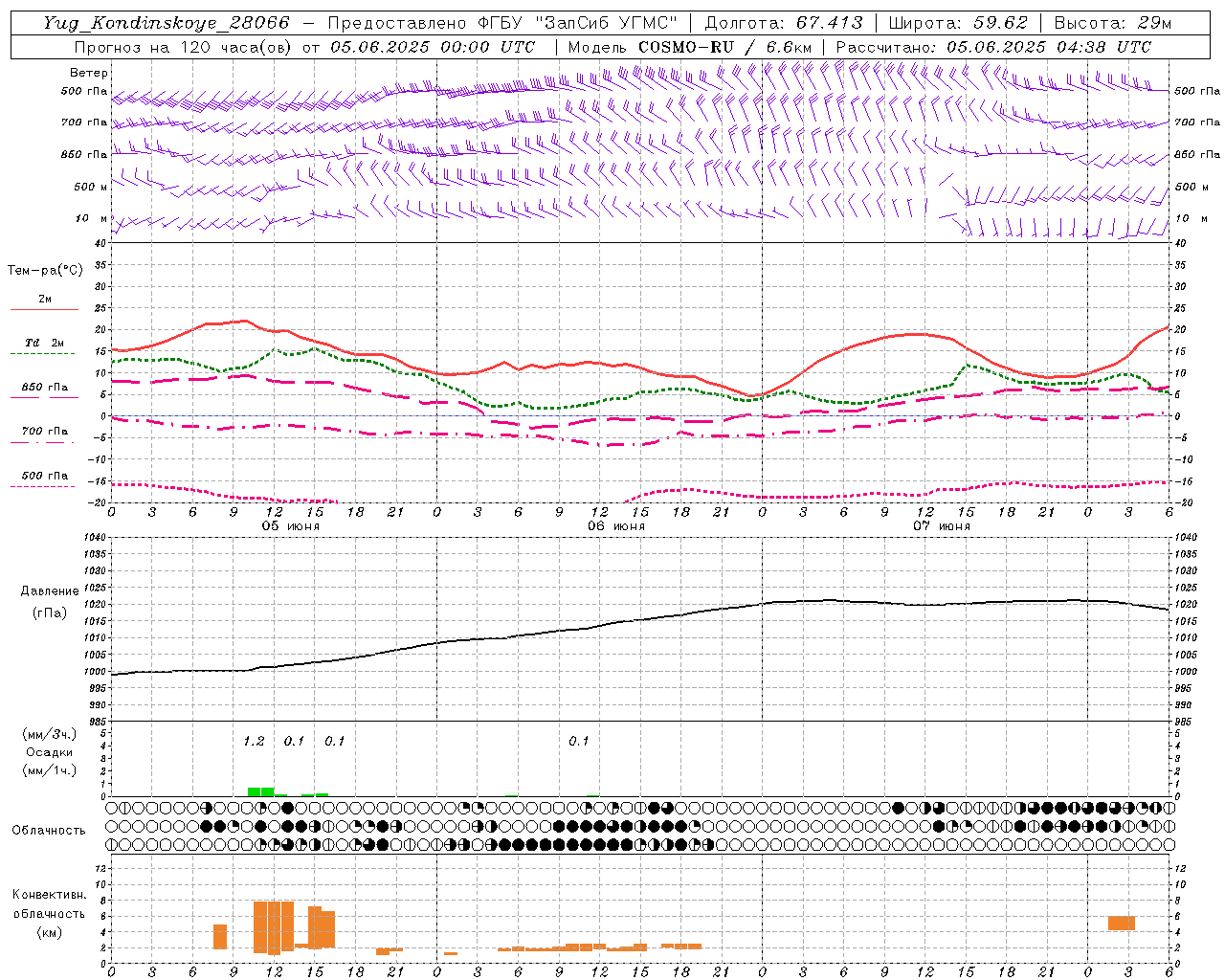Click the Тем-ра(°C) axis title
Image resolution: width=1225 pixels, height=980 pixels.
[45, 271]
